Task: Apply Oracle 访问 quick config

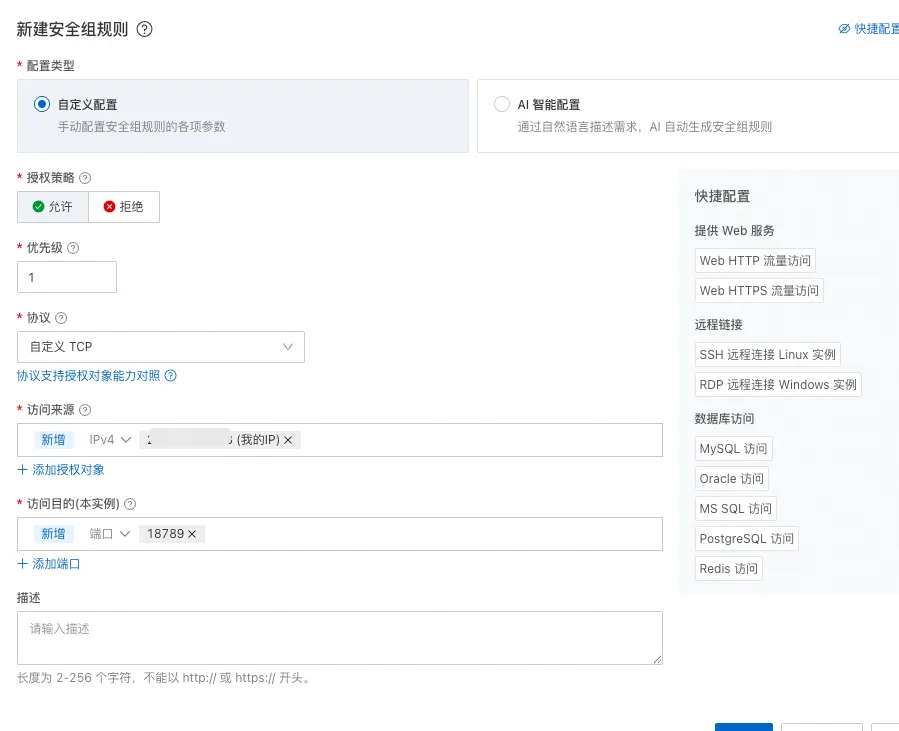Action: (732, 479)
